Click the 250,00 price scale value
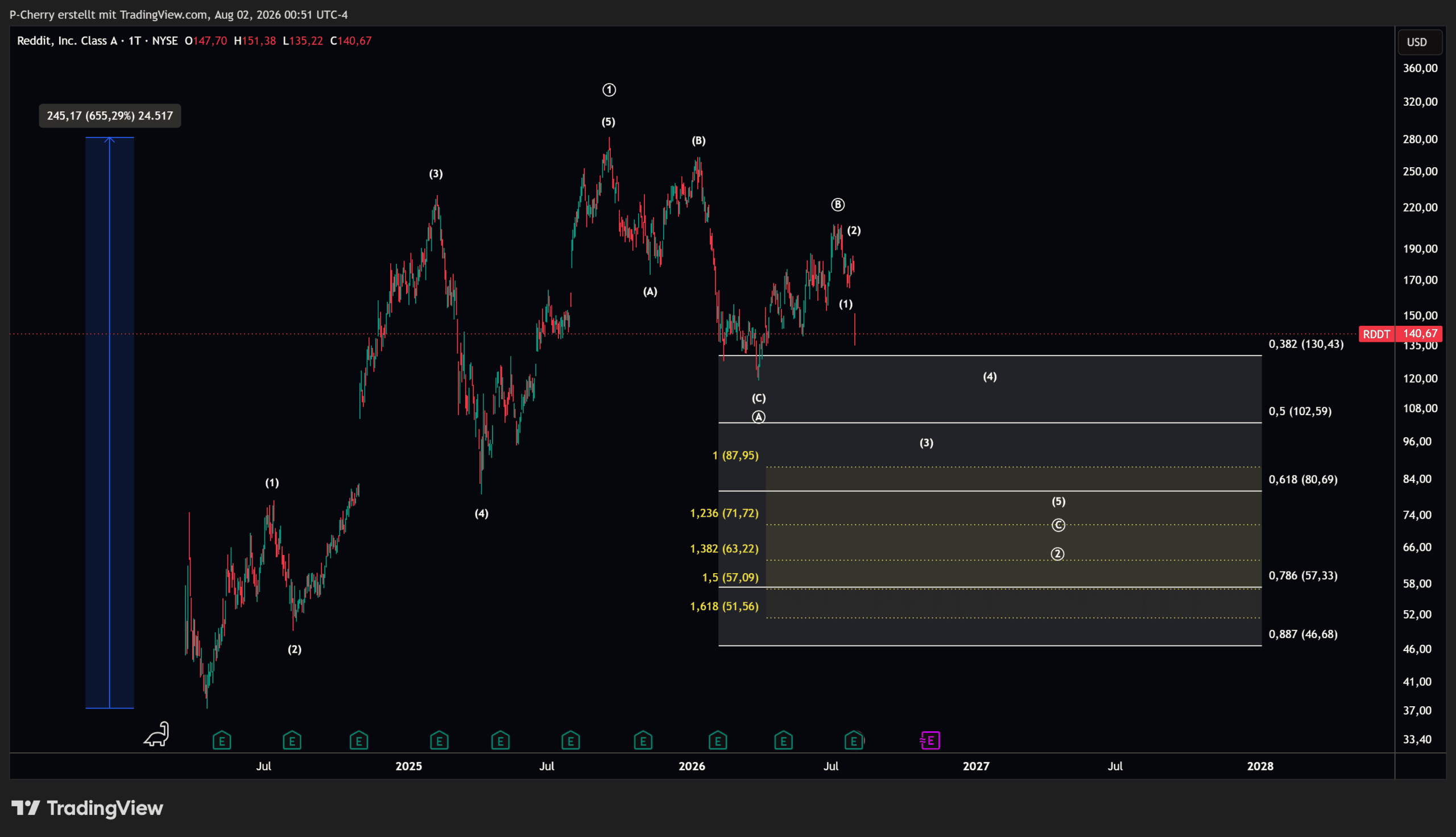 pos(1420,171)
